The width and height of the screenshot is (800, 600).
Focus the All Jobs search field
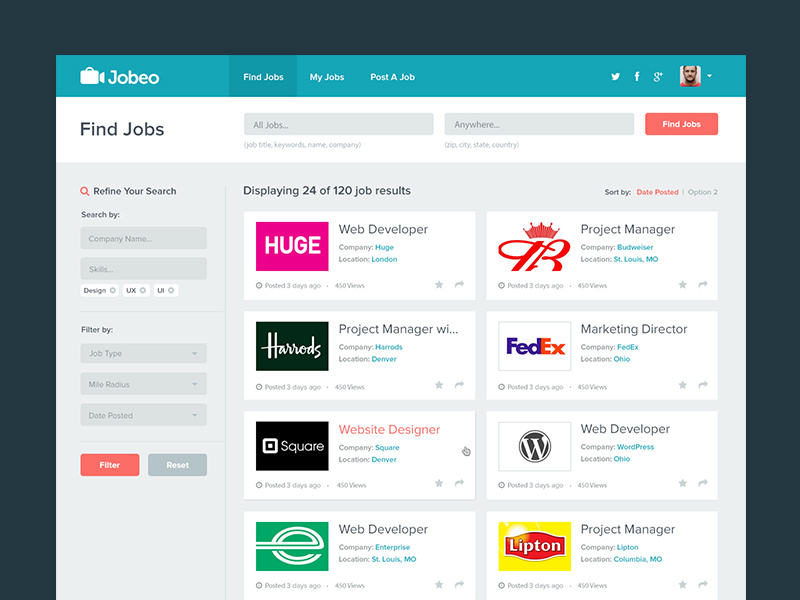click(339, 124)
